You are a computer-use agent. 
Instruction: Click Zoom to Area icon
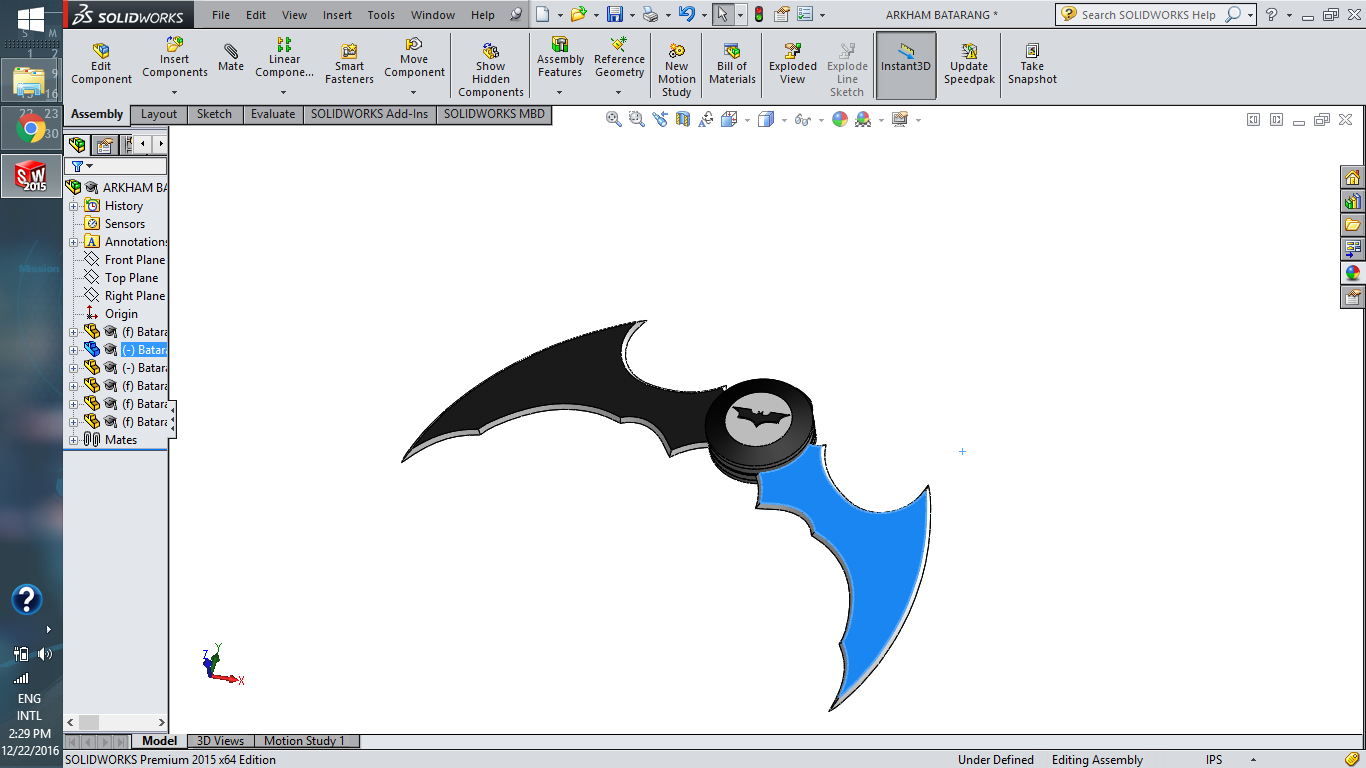coord(637,119)
